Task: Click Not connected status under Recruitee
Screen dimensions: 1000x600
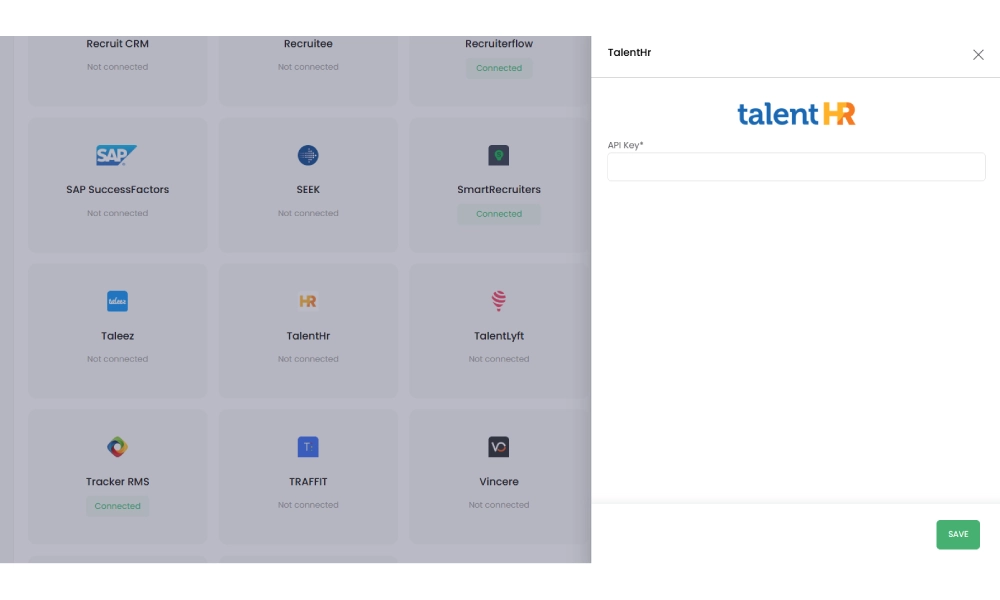Action: (x=308, y=67)
